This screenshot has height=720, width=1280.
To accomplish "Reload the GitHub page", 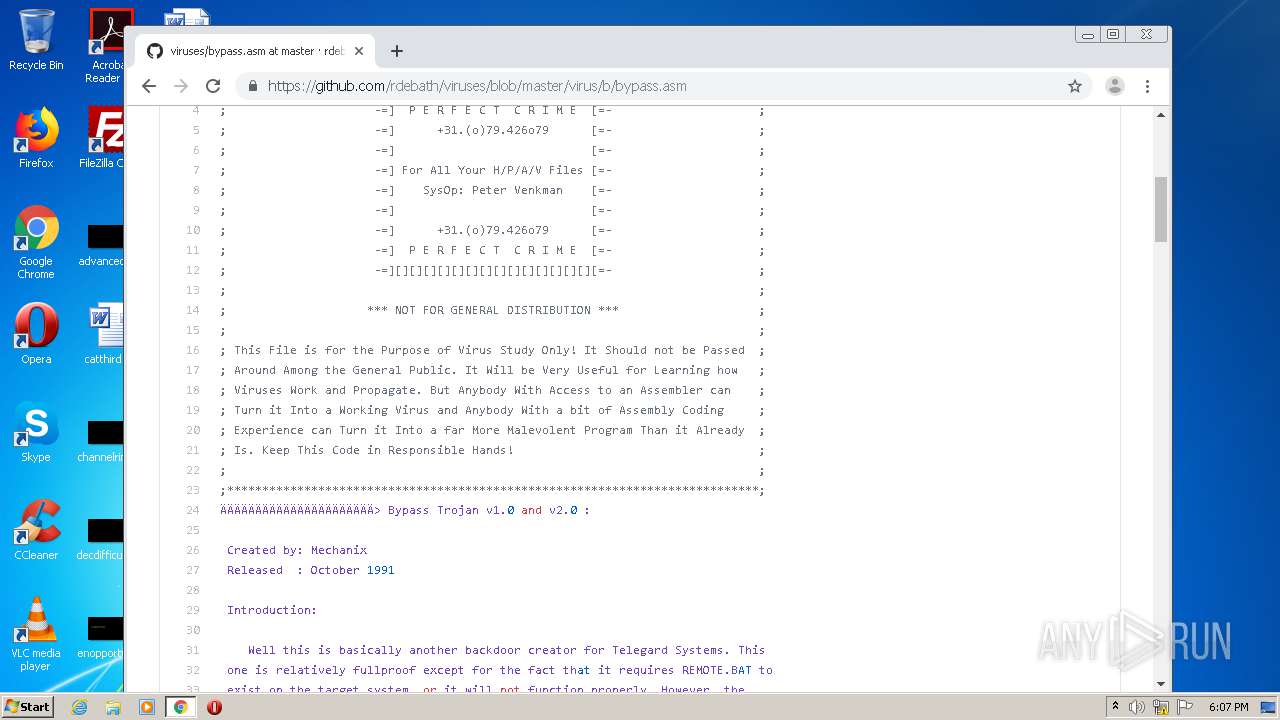I will pos(213,86).
